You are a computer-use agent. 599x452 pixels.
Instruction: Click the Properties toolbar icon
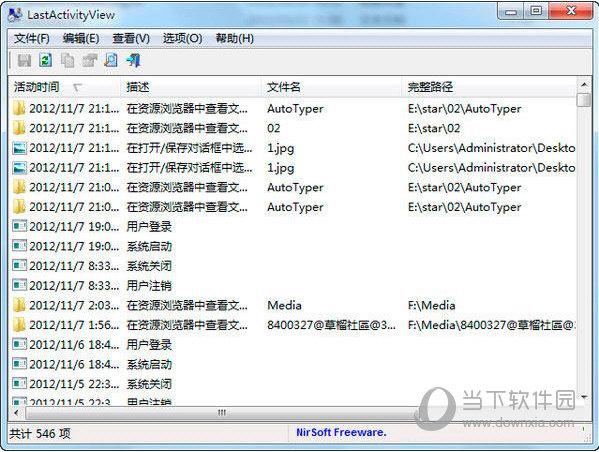coord(89,60)
